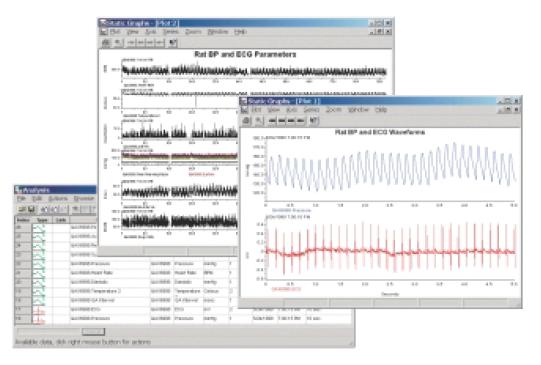
Task: Open the Series menu in Plot 1 window
Action: [x=311, y=110]
